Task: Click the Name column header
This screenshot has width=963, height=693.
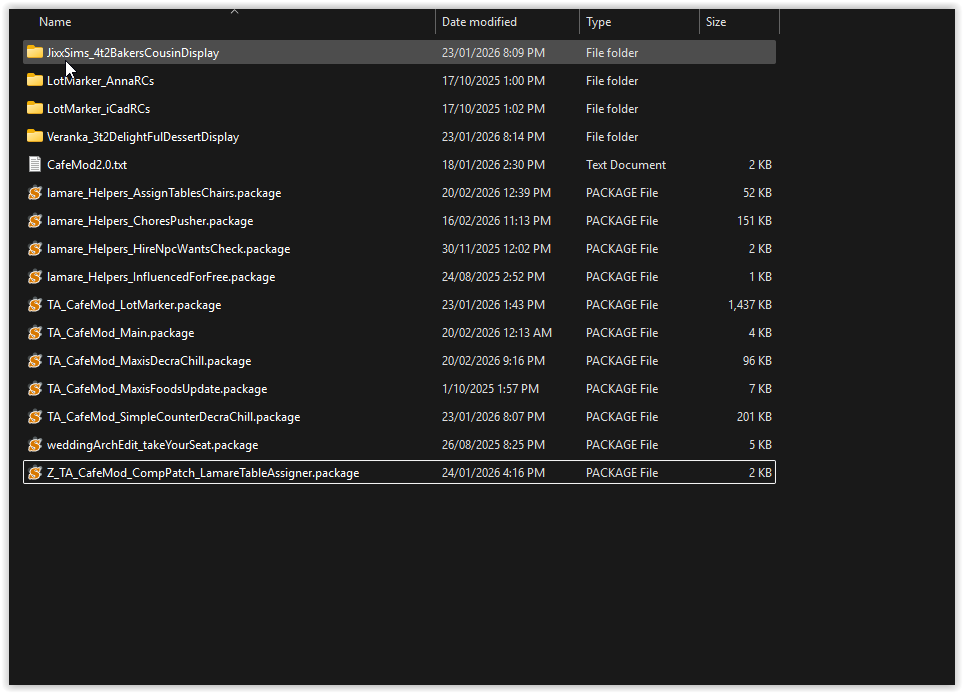Action: coord(55,21)
